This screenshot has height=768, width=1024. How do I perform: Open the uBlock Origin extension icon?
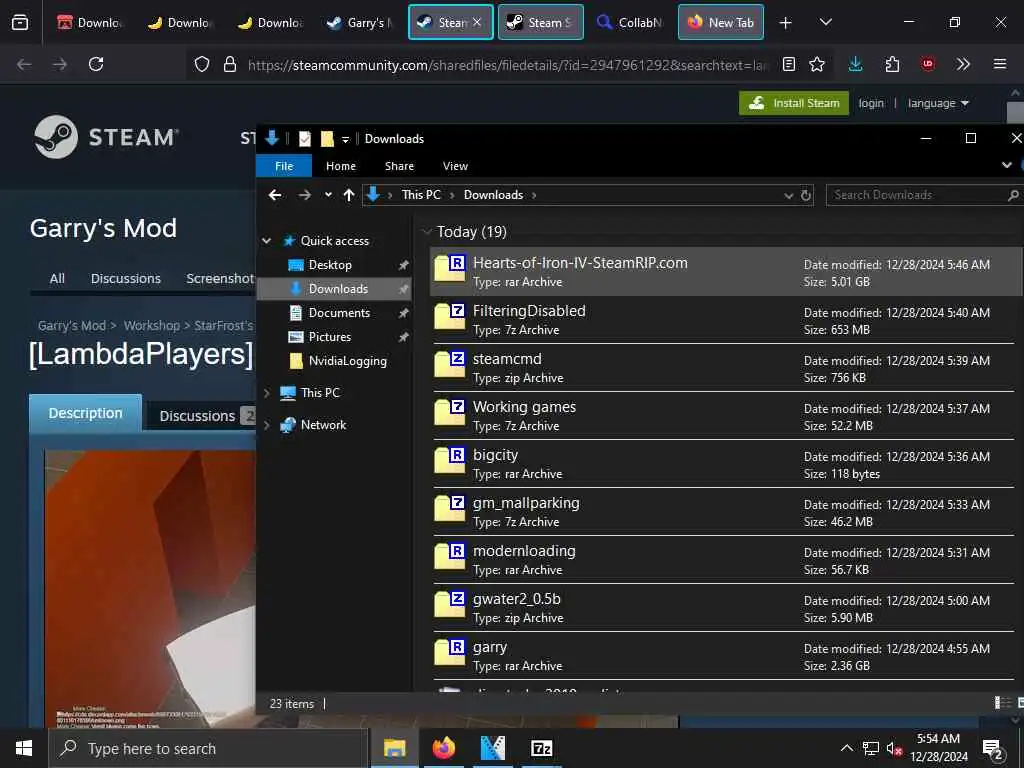[927, 64]
